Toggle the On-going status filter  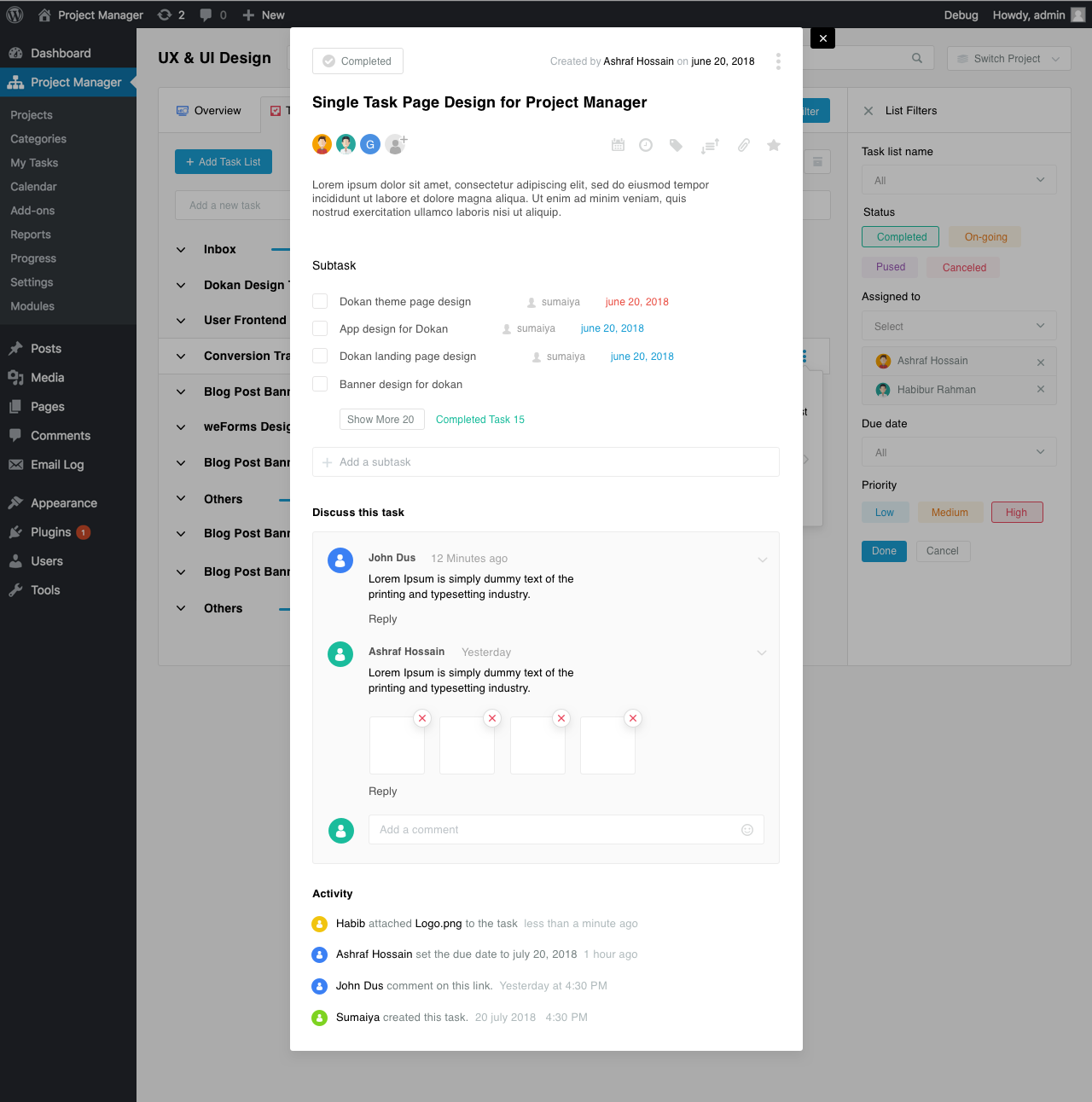(x=985, y=237)
